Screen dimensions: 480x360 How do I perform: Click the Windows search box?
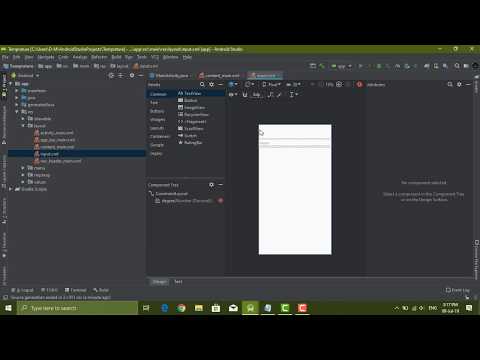tap(77, 308)
